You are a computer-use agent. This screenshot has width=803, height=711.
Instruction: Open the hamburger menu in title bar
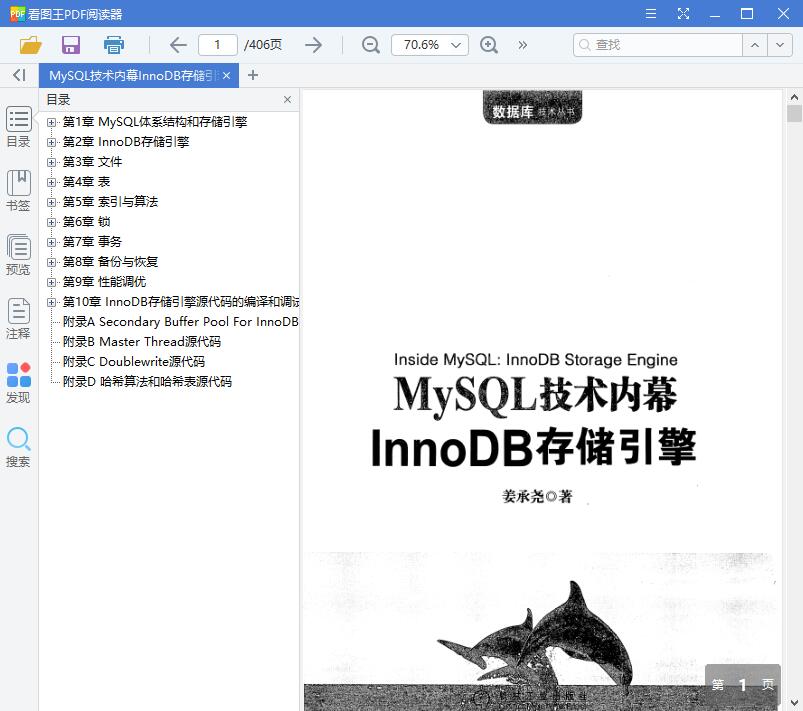[x=651, y=13]
